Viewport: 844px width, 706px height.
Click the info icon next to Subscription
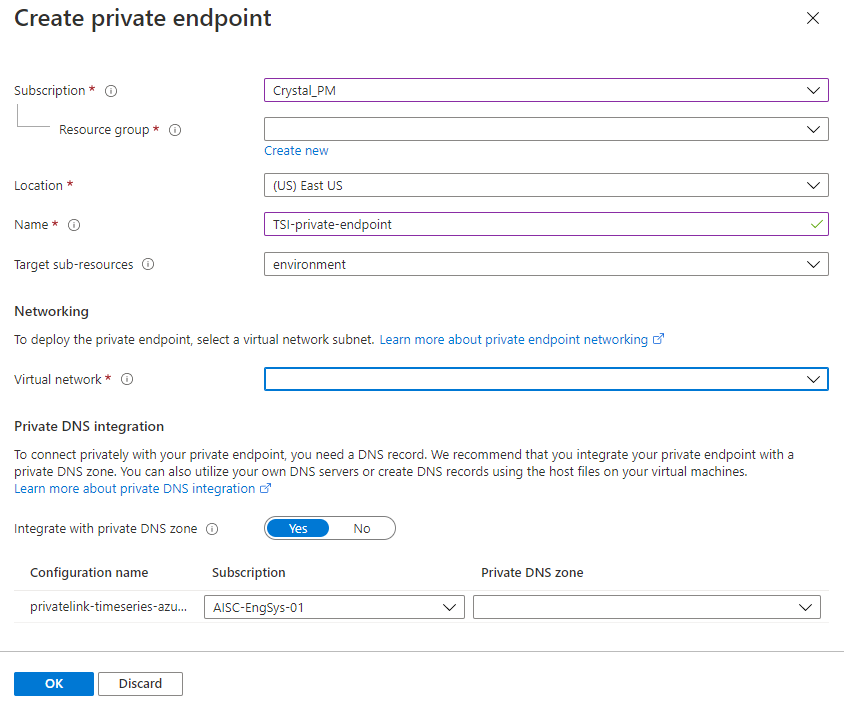pos(111,91)
